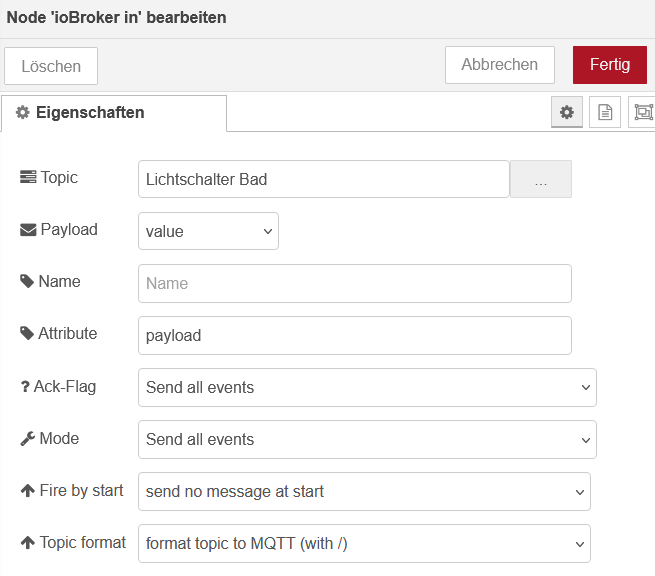The height and width of the screenshot is (576, 655).
Task: Open the Mode dropdown
Action: tap(367, 439)
